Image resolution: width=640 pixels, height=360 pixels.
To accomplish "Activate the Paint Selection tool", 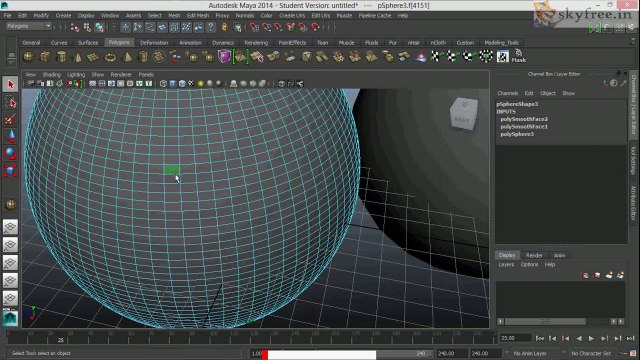I will 11,120.
